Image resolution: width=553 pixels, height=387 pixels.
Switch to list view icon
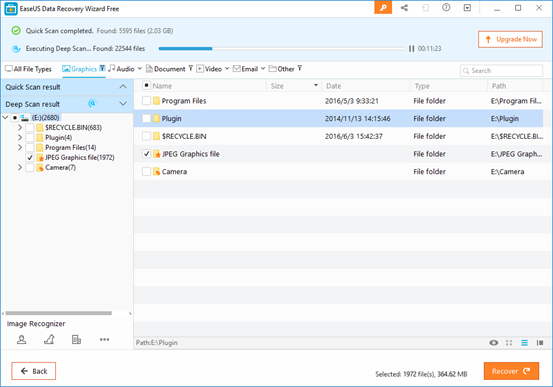(524, 343)
